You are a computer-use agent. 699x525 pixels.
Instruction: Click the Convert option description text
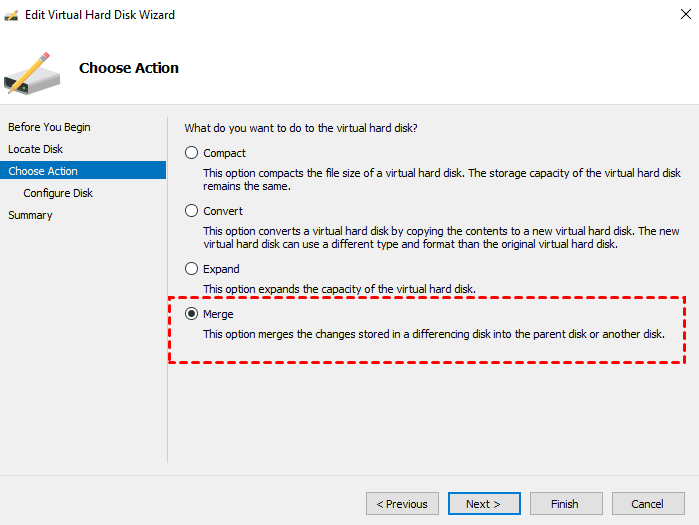point(440,237)
